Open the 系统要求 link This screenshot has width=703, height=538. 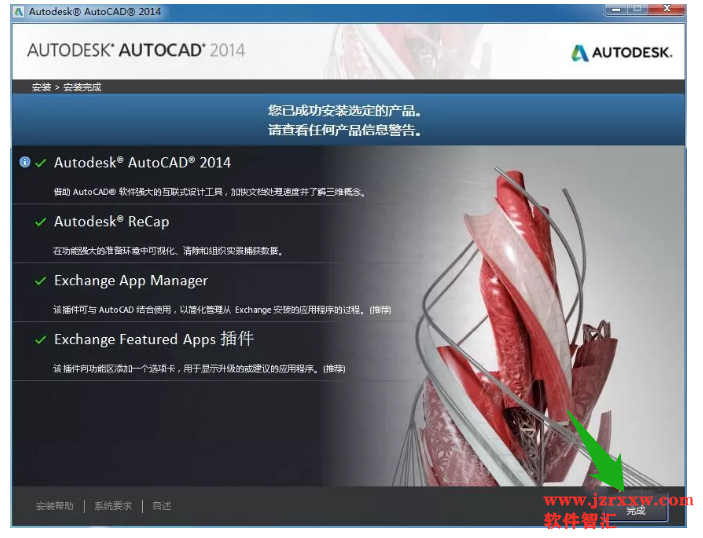tap(113, 506)
